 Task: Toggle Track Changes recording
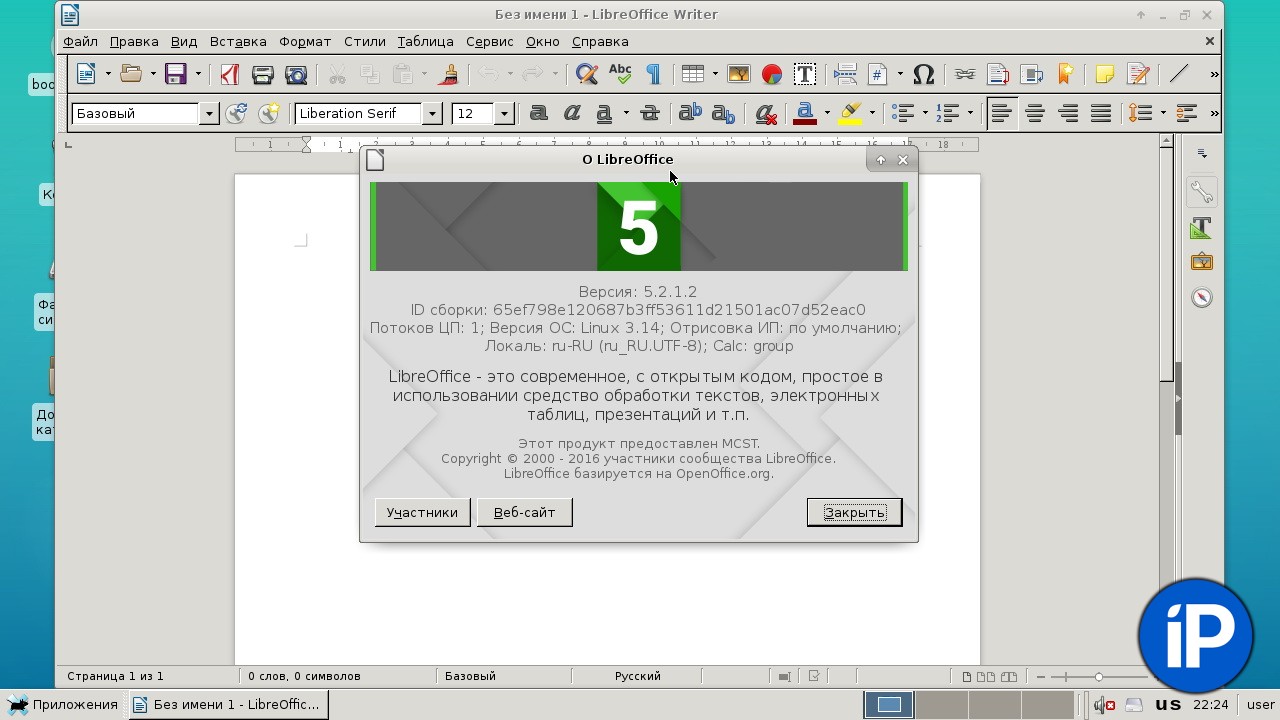(1138, 74)
